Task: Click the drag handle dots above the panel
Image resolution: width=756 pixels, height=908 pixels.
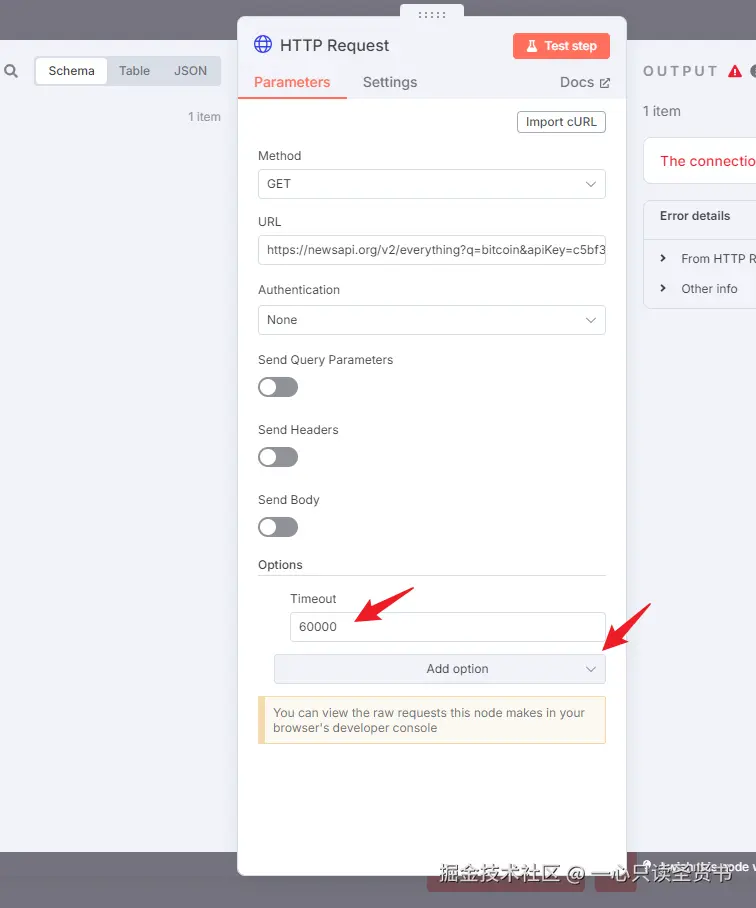Action: tap(432, 14)
